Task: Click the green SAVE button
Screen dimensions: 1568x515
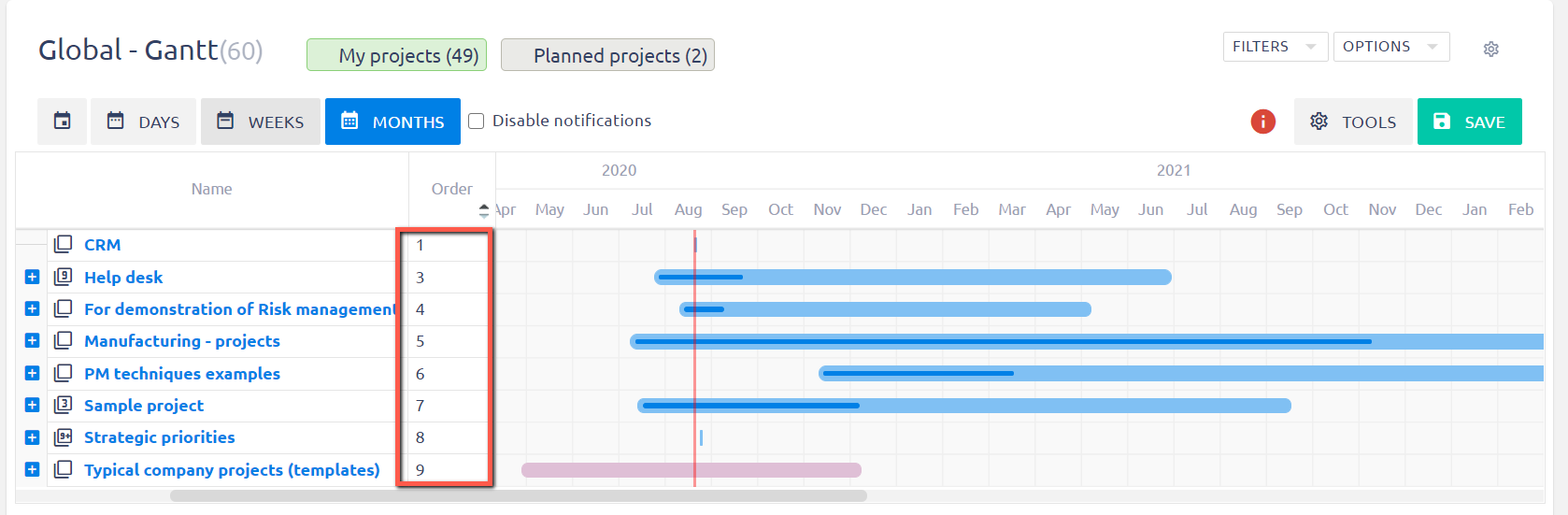Action: click(1469, 122)
